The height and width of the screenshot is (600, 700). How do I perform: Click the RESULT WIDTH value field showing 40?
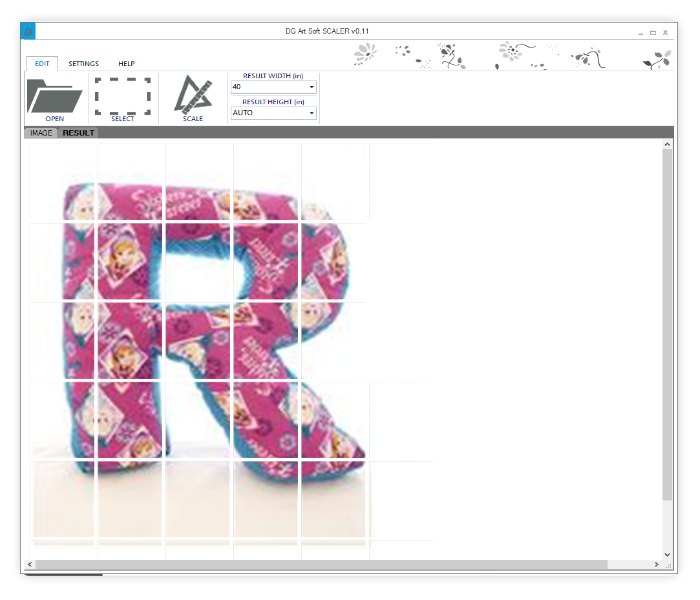[268, 87]
